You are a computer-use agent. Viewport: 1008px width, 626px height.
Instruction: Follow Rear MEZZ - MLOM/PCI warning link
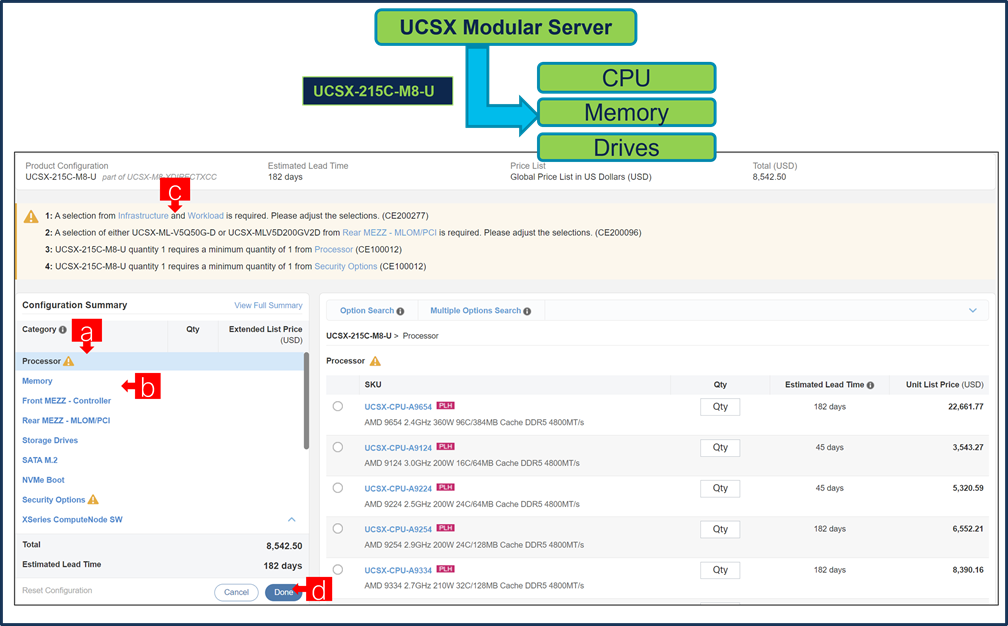390,233
